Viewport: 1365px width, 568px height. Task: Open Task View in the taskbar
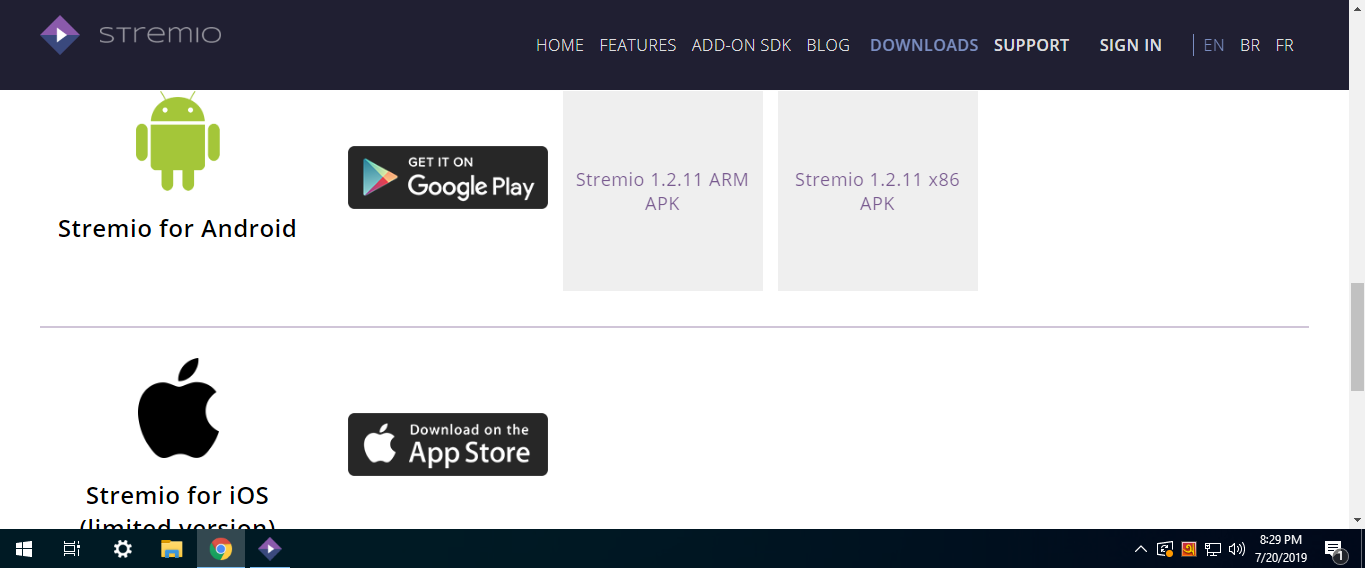pyautogui.click(x=72, y=549)
